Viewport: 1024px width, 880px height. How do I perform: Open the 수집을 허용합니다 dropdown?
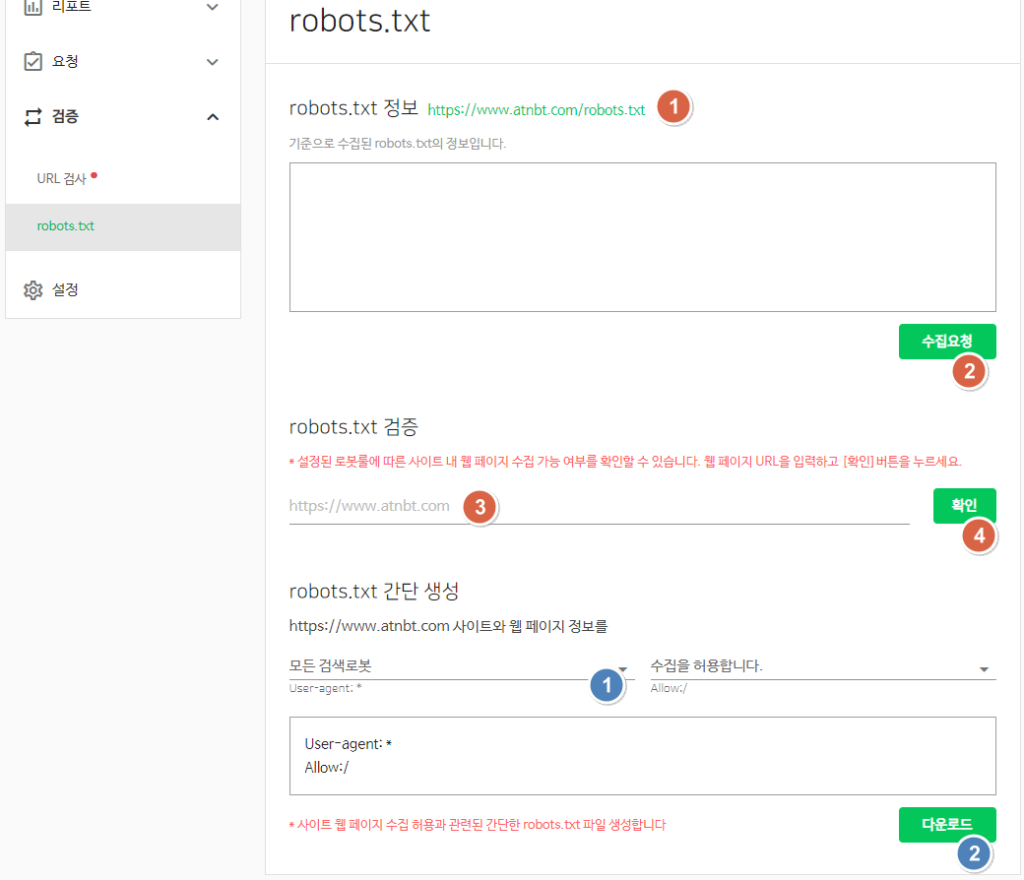coord(823,666)
